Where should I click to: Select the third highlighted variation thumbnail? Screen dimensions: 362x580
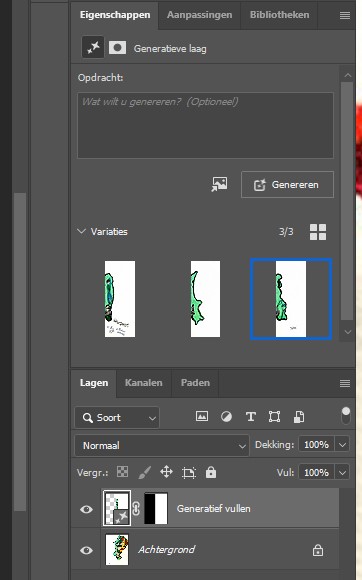[x=291, y=299]
